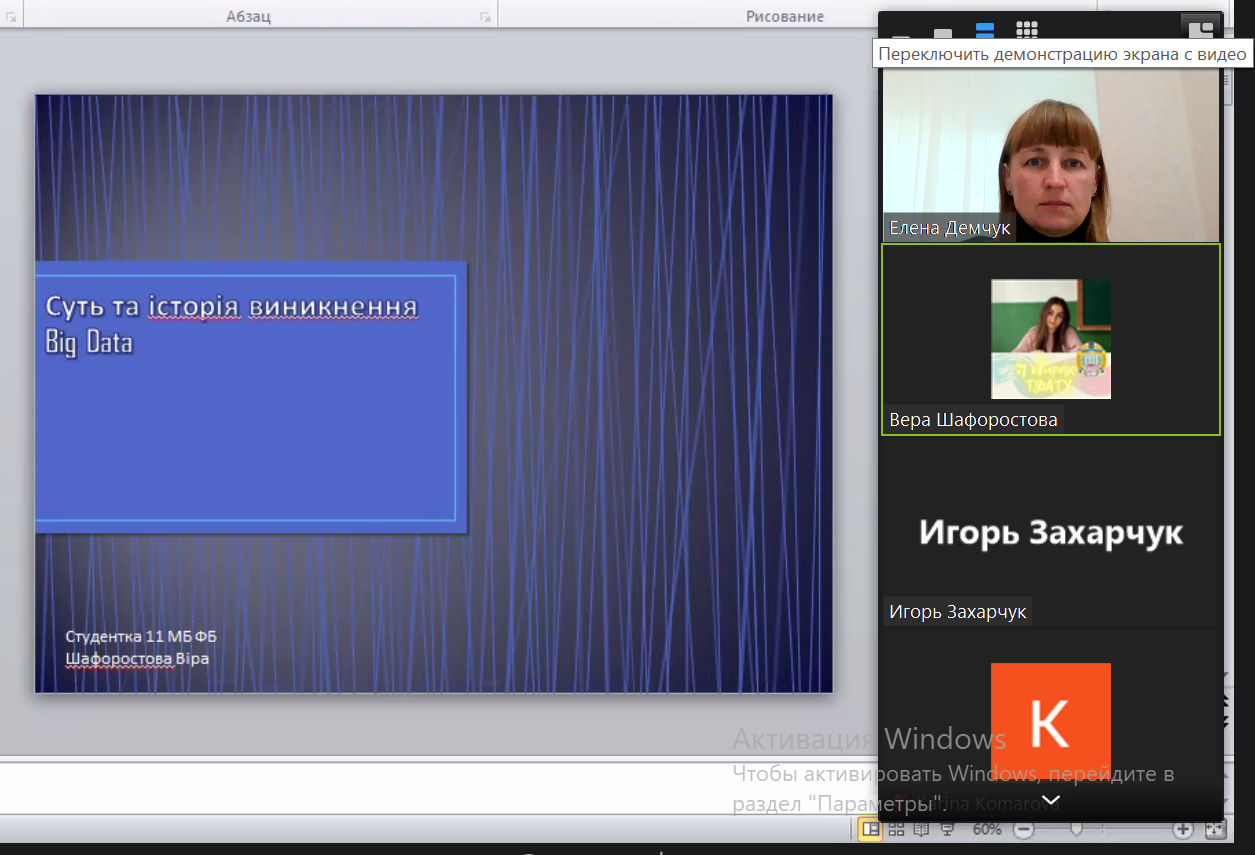Open dialog launcher left of Абзац group

pyautogui.click(x=11, y=17)
